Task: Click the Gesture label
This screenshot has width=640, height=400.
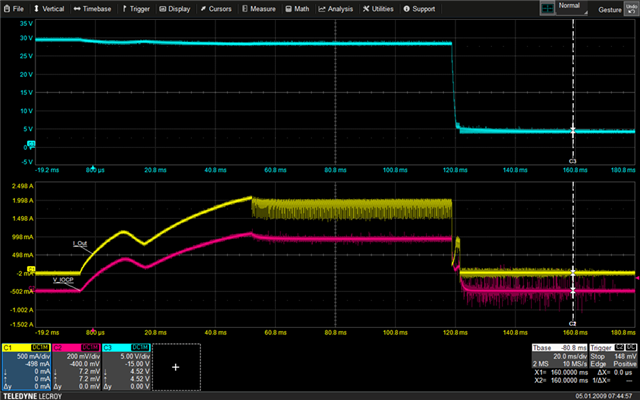Action: pyautogui.click(x=610, y=10)
